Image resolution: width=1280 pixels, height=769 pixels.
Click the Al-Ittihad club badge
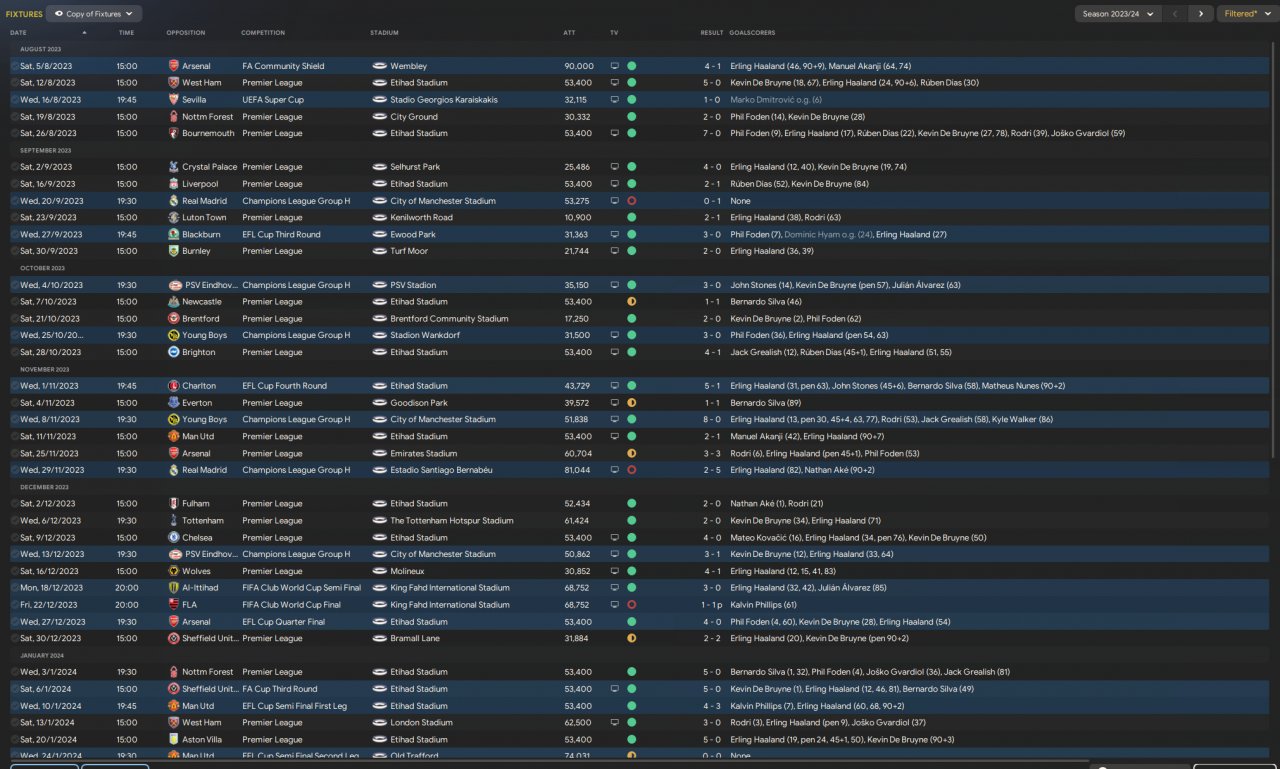(174, 588)
